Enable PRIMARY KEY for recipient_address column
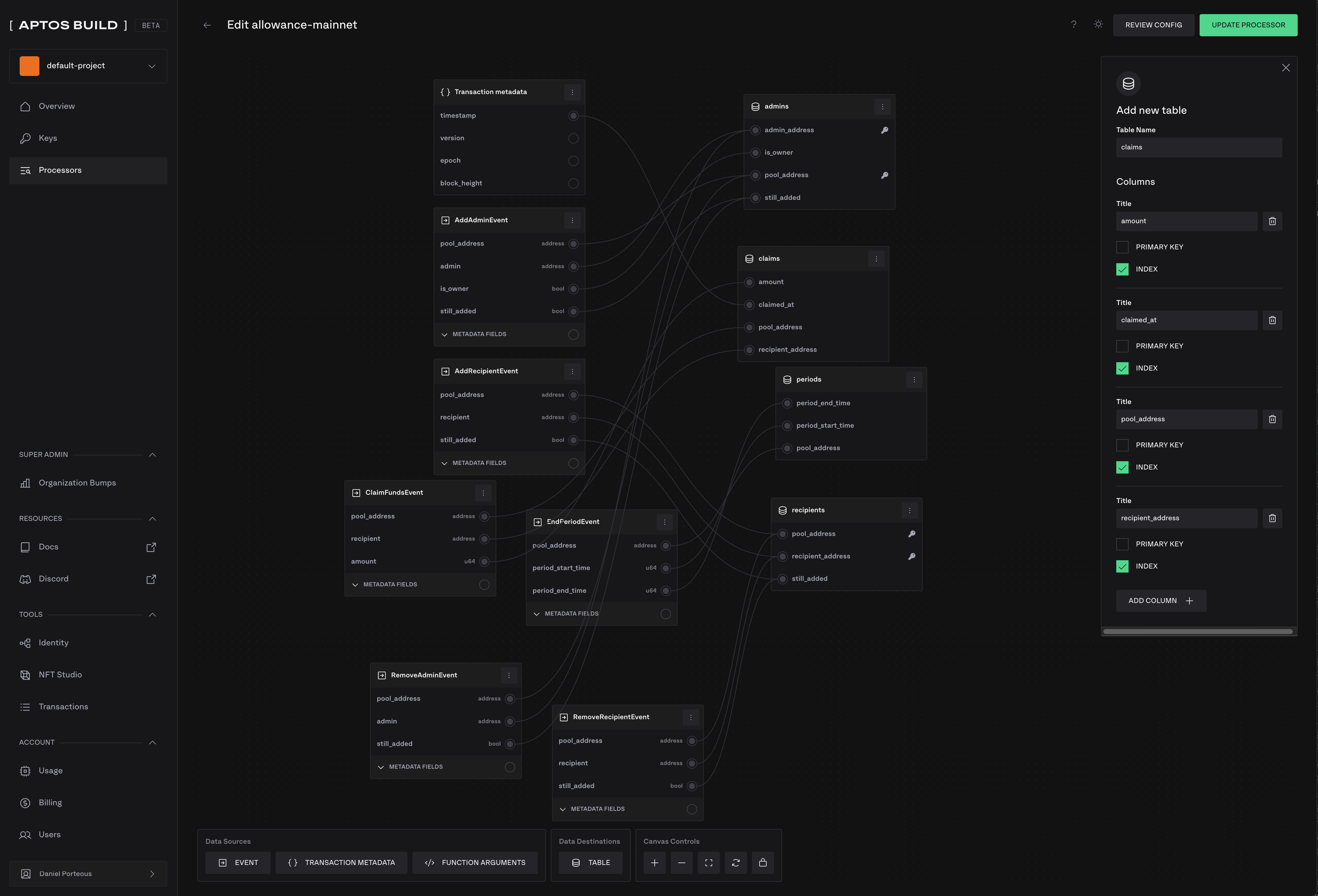 click(1122, 544)
